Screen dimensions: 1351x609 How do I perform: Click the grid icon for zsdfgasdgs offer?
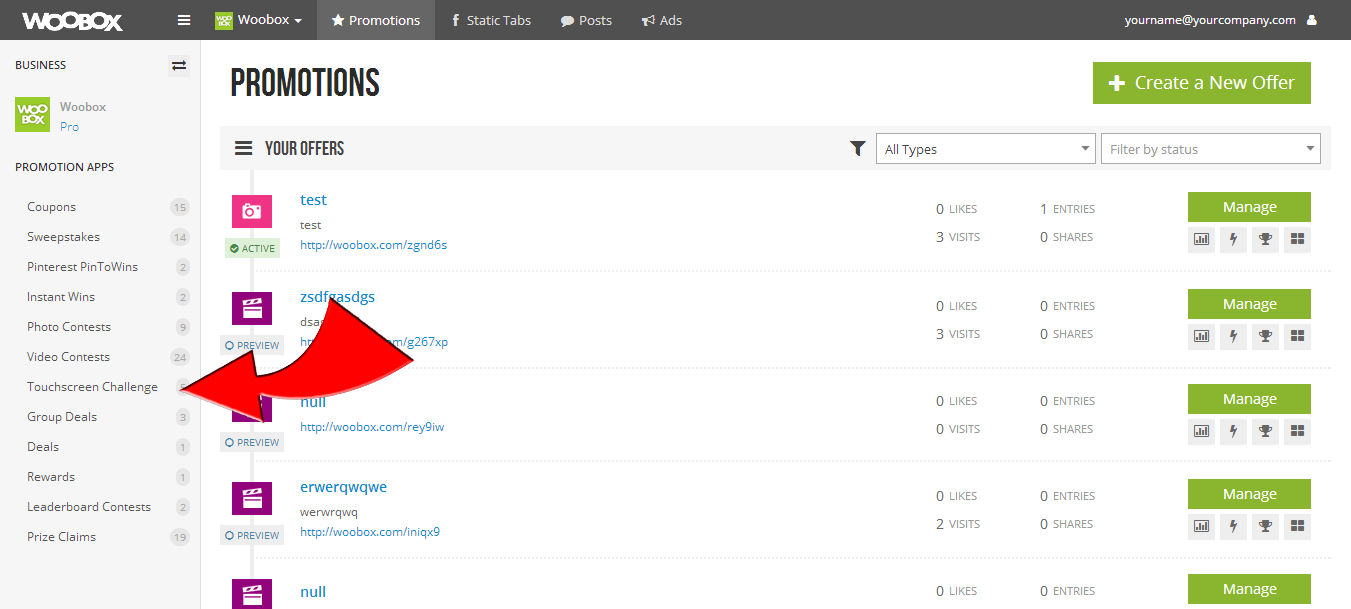point(1297,337)
